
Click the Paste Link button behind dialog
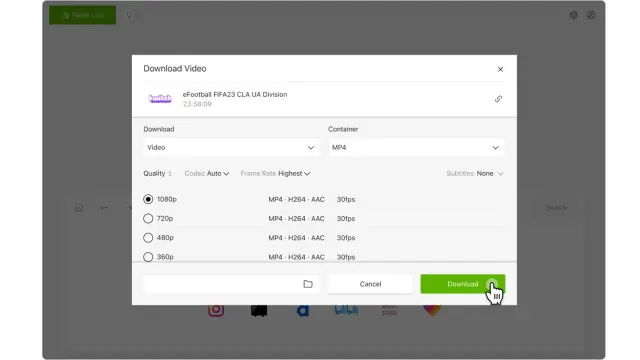(x=82, y=15)
